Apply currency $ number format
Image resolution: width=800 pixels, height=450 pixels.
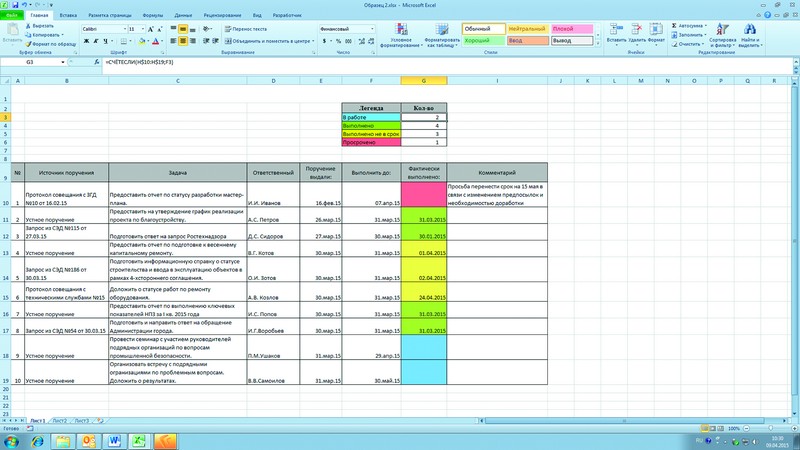(324, 41)
